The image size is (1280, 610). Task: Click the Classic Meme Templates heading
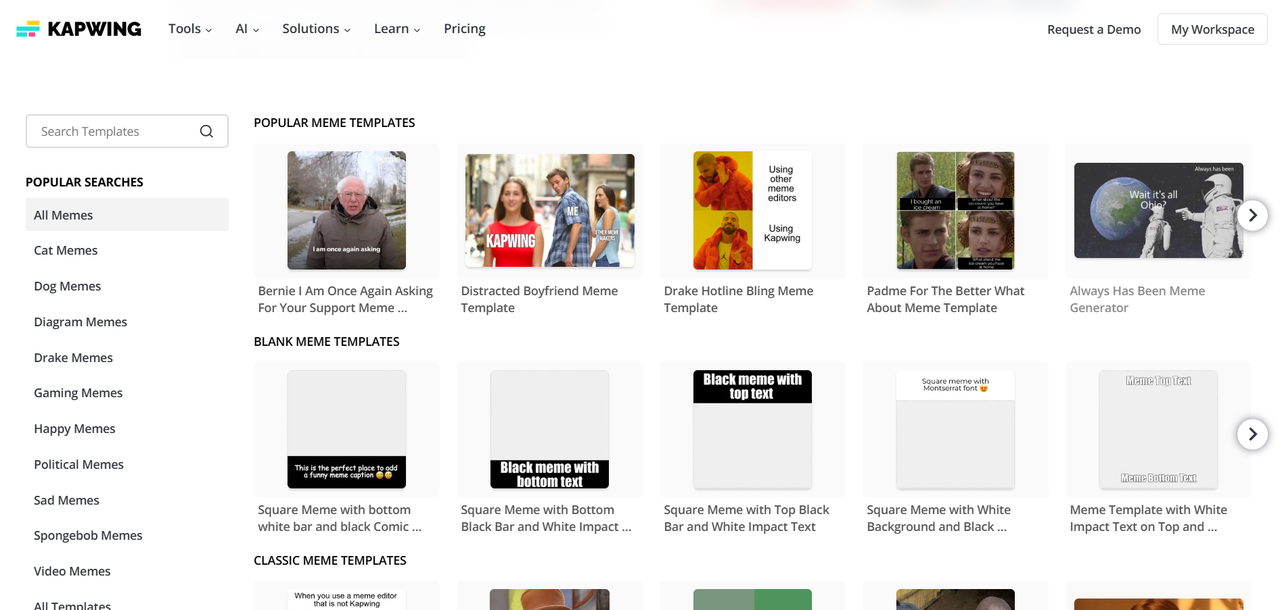tap(330, 561)
